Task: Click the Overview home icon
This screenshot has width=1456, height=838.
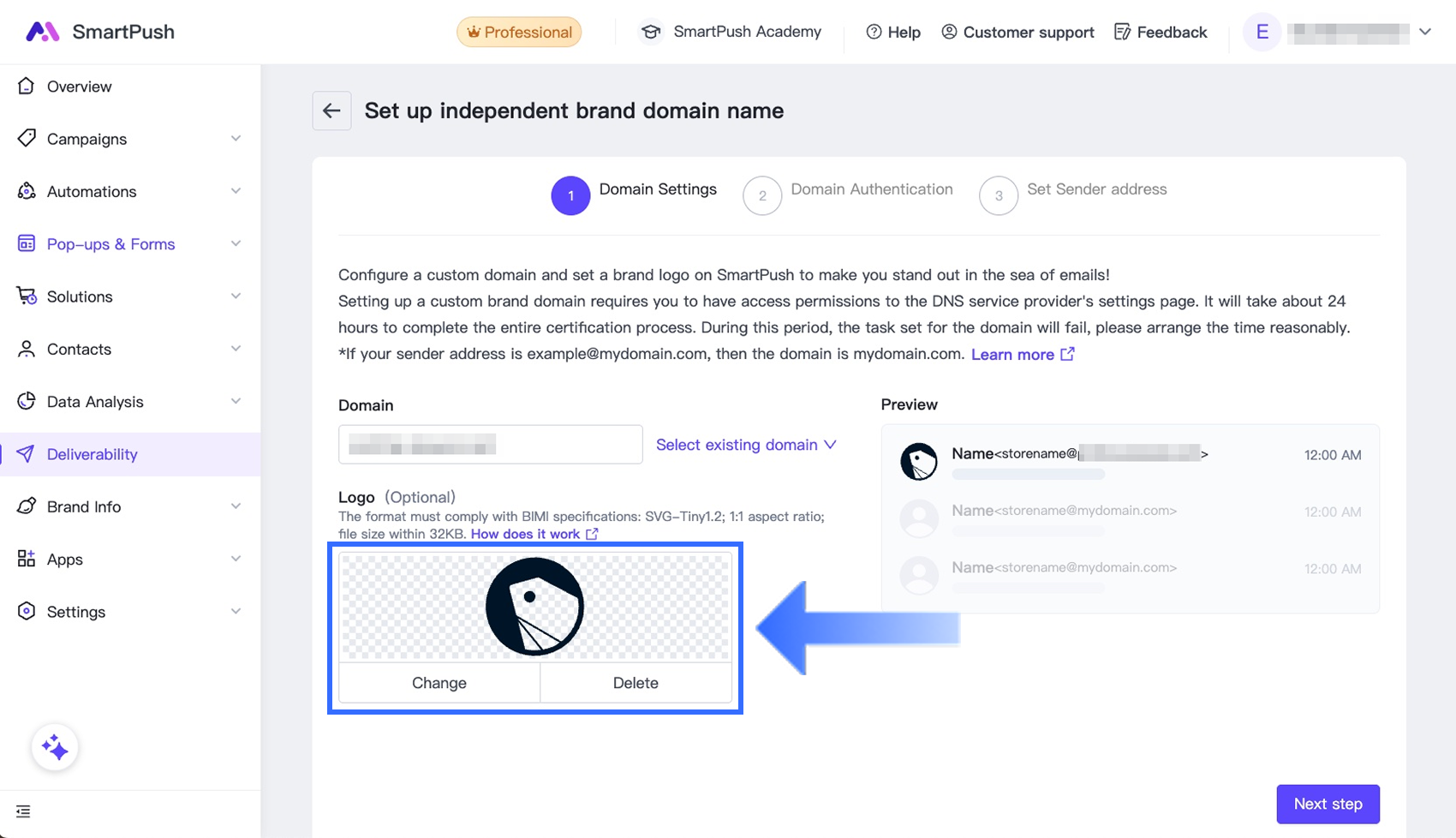Action: [x=27, y=87]
